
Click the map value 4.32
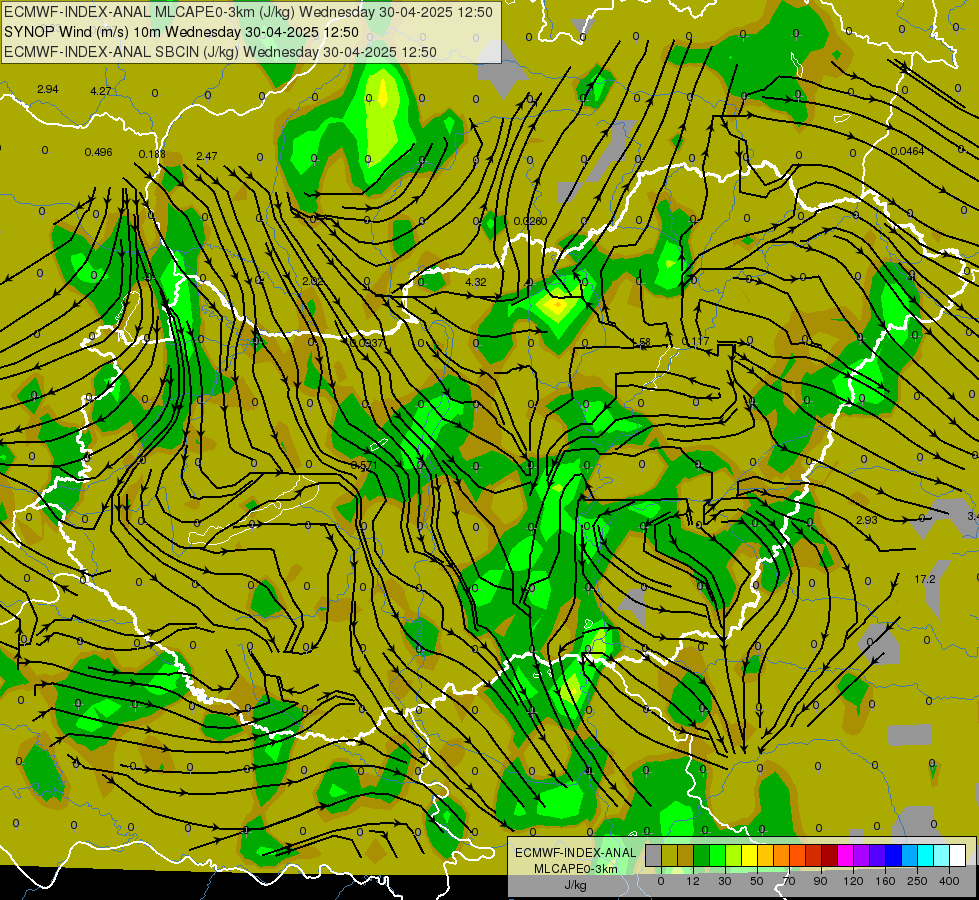pos(476,282)
